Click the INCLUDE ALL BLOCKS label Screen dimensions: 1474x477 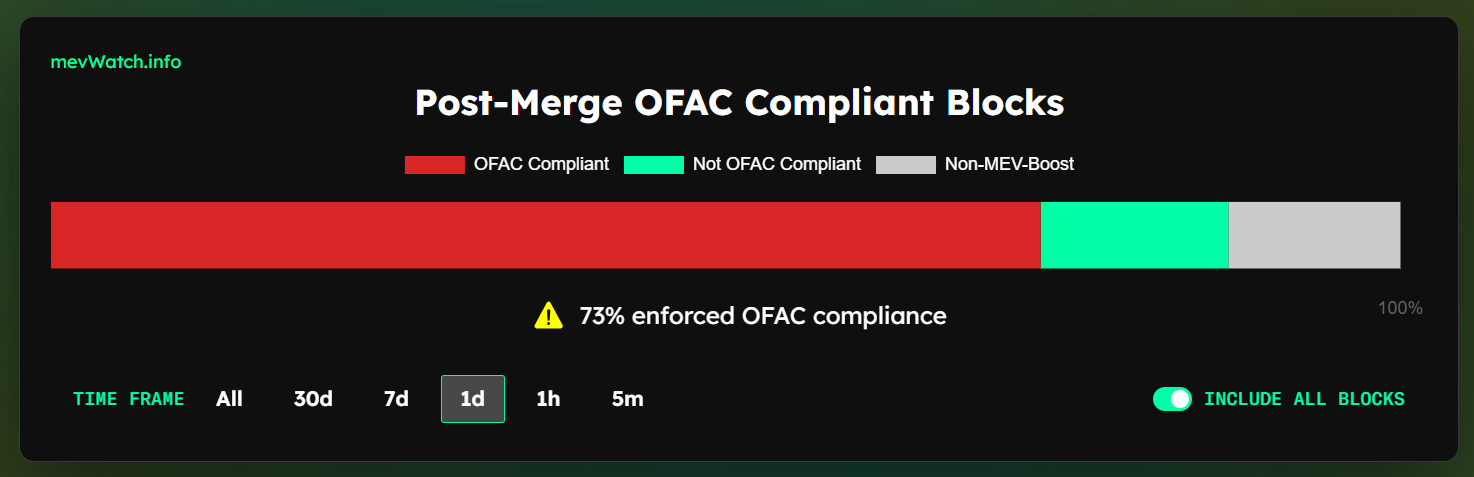coord(1304,399)
